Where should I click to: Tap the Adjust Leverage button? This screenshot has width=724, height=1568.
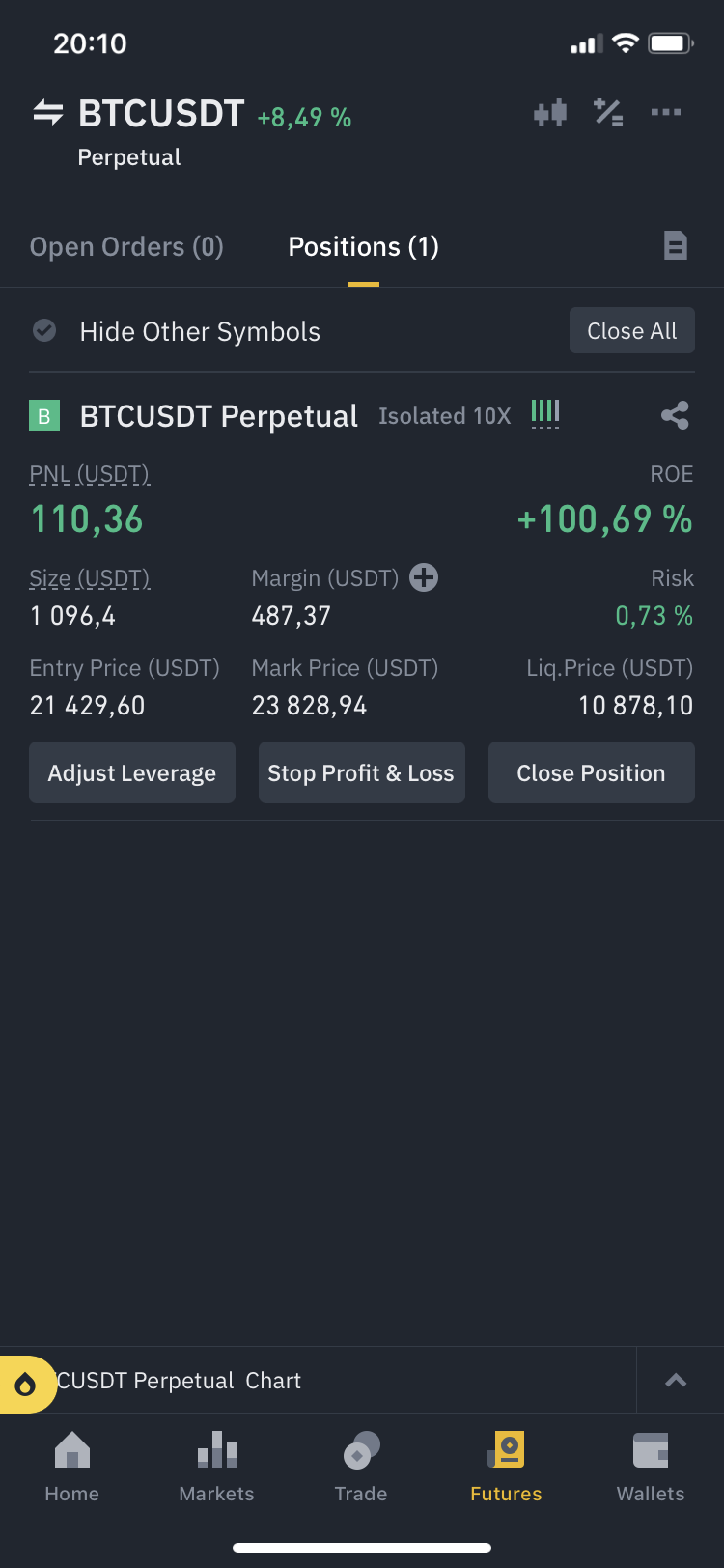tap(132, 773)
